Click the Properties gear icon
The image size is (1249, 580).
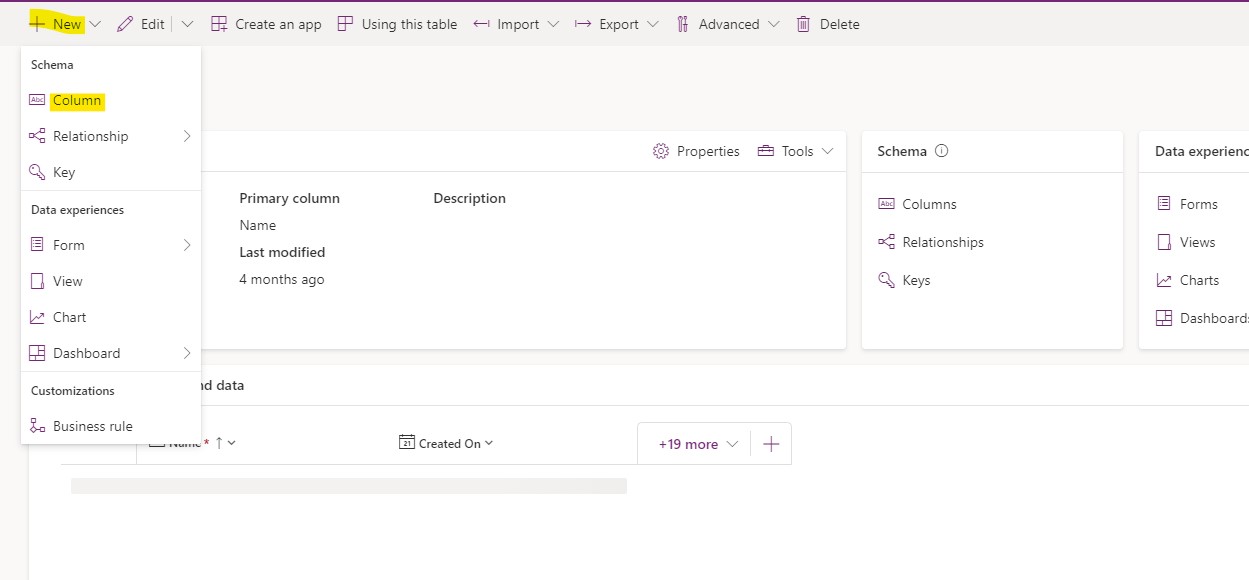660,151
